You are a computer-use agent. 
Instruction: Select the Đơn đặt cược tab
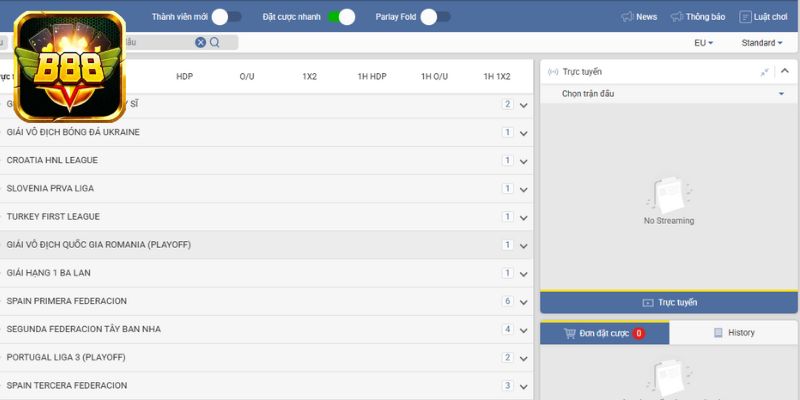click(604, 333)
